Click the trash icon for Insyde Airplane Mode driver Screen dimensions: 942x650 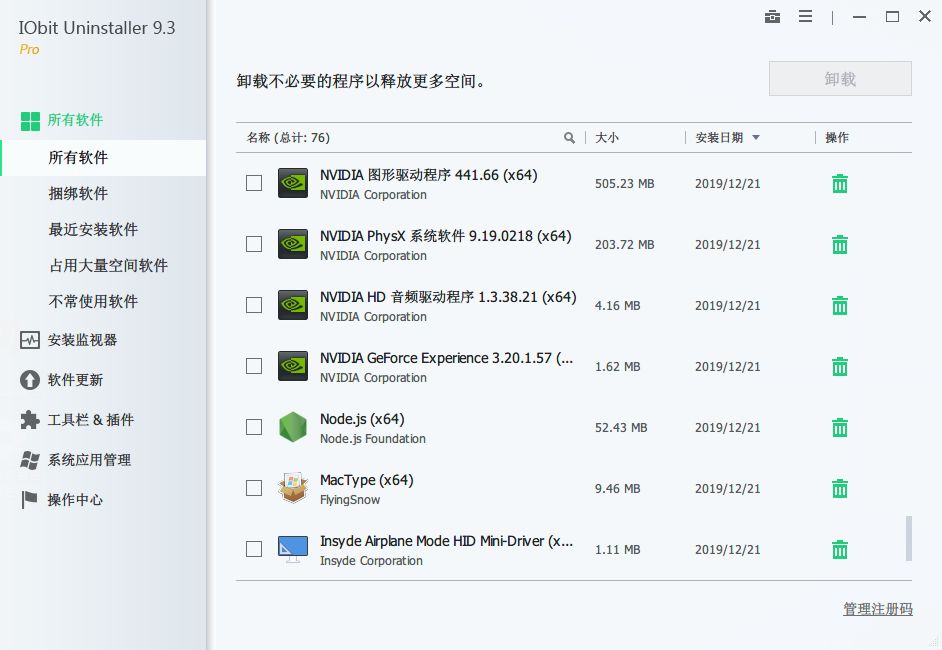click(839, 550)
